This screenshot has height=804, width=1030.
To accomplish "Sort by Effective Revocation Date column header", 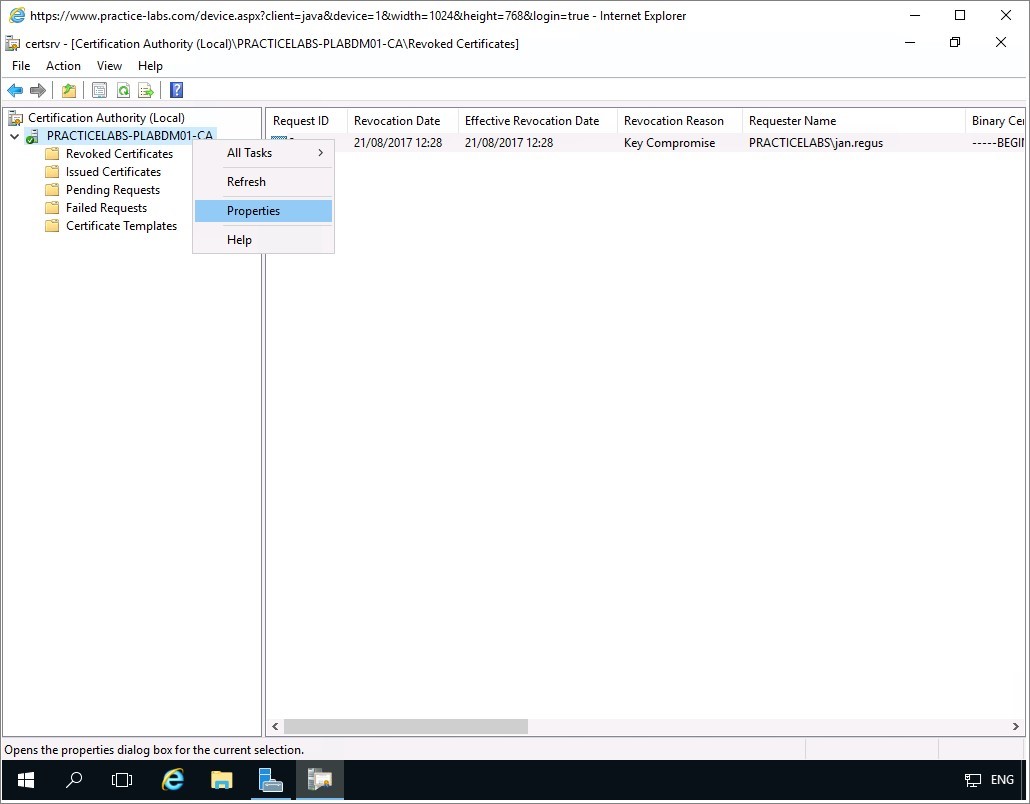I will [x=537, y=121].
